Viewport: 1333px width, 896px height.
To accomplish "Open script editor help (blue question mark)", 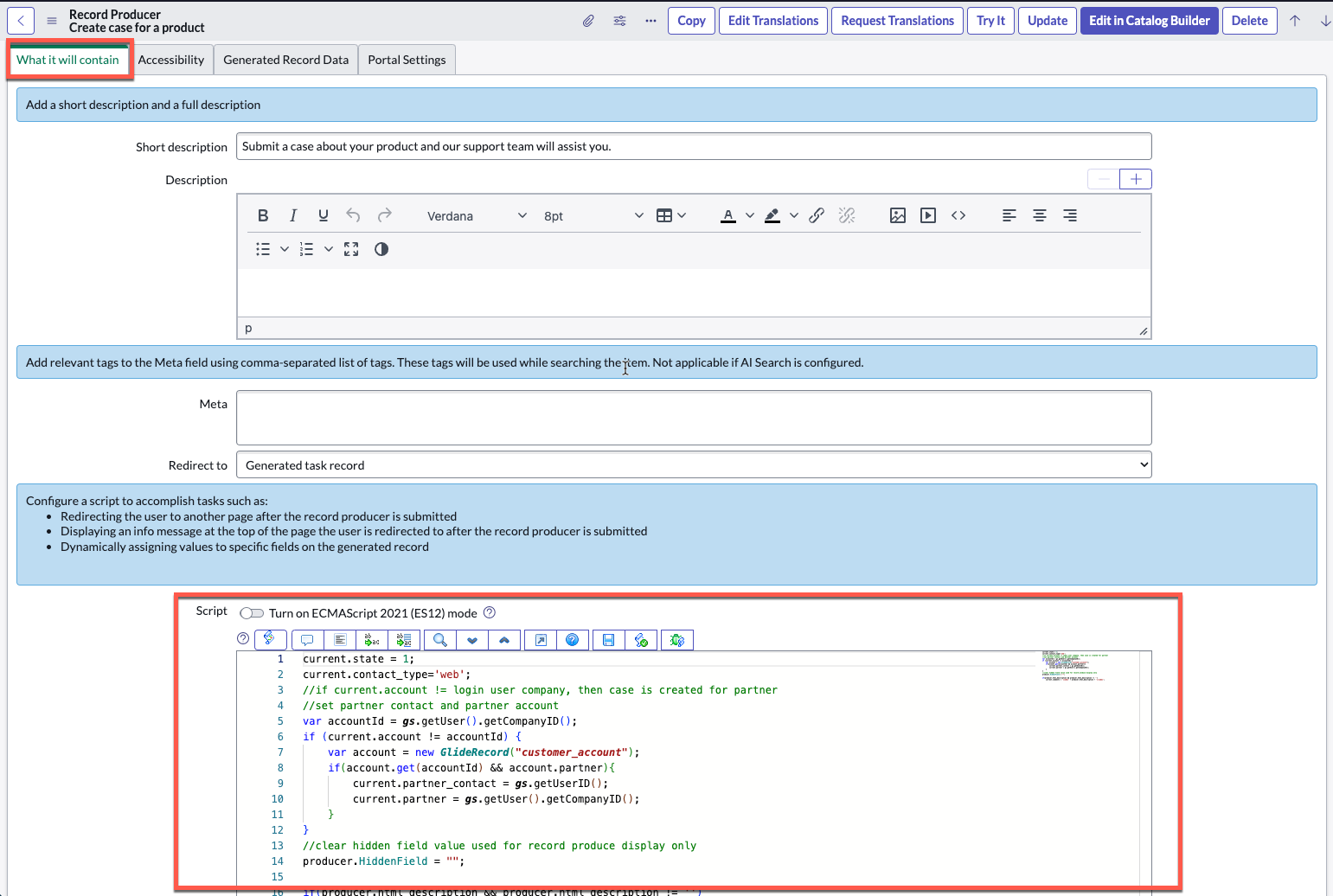I will [x=572, y=640].
